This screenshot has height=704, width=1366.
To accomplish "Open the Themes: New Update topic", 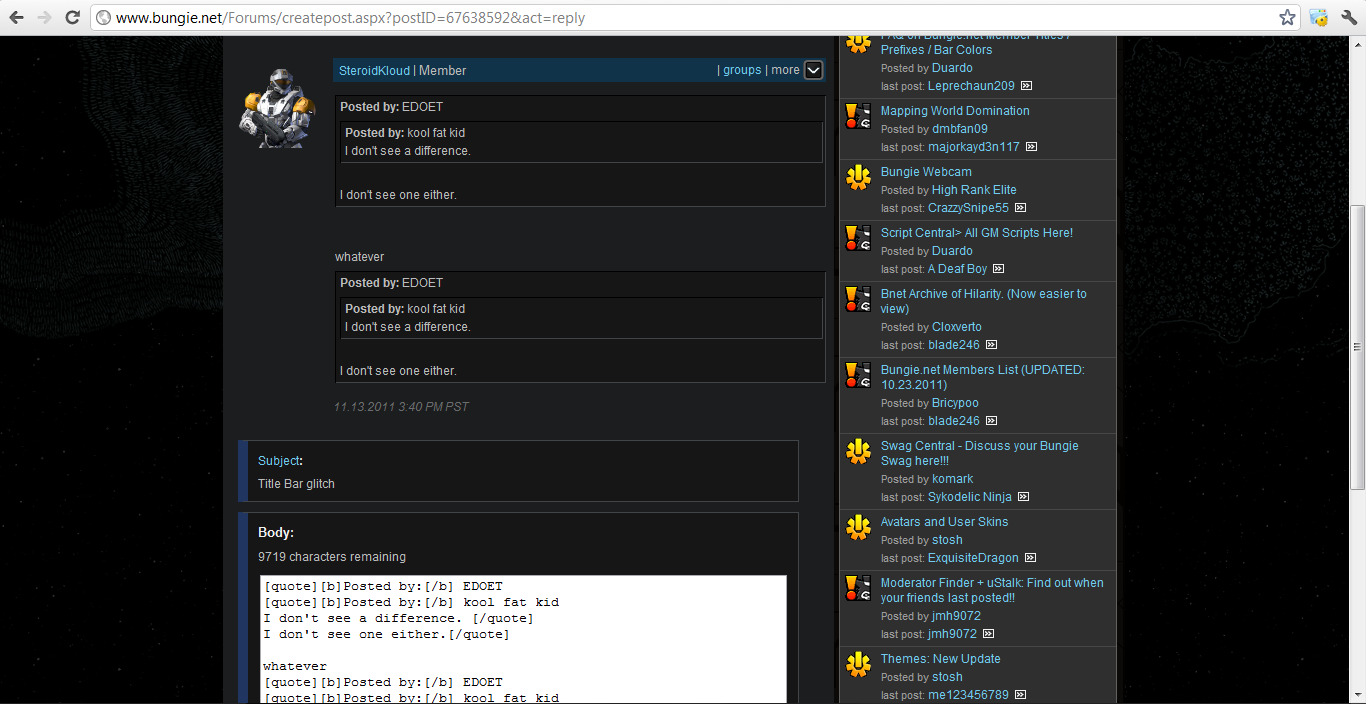I will pyautogui.click(x=940, y=659).
